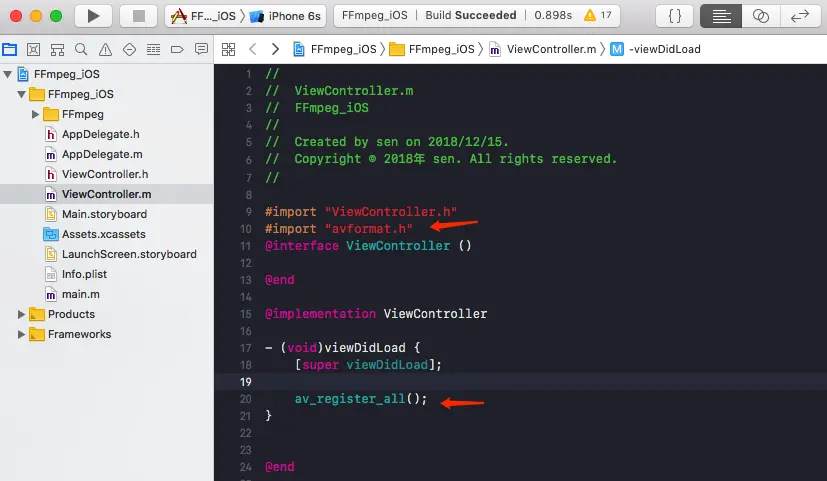This screenshot has width=827, height=481.
Task: Open the test navigator
Action: click(129, 50)
